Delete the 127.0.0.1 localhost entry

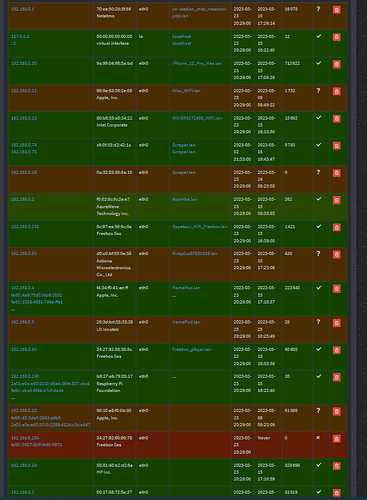tap(337, 37)
